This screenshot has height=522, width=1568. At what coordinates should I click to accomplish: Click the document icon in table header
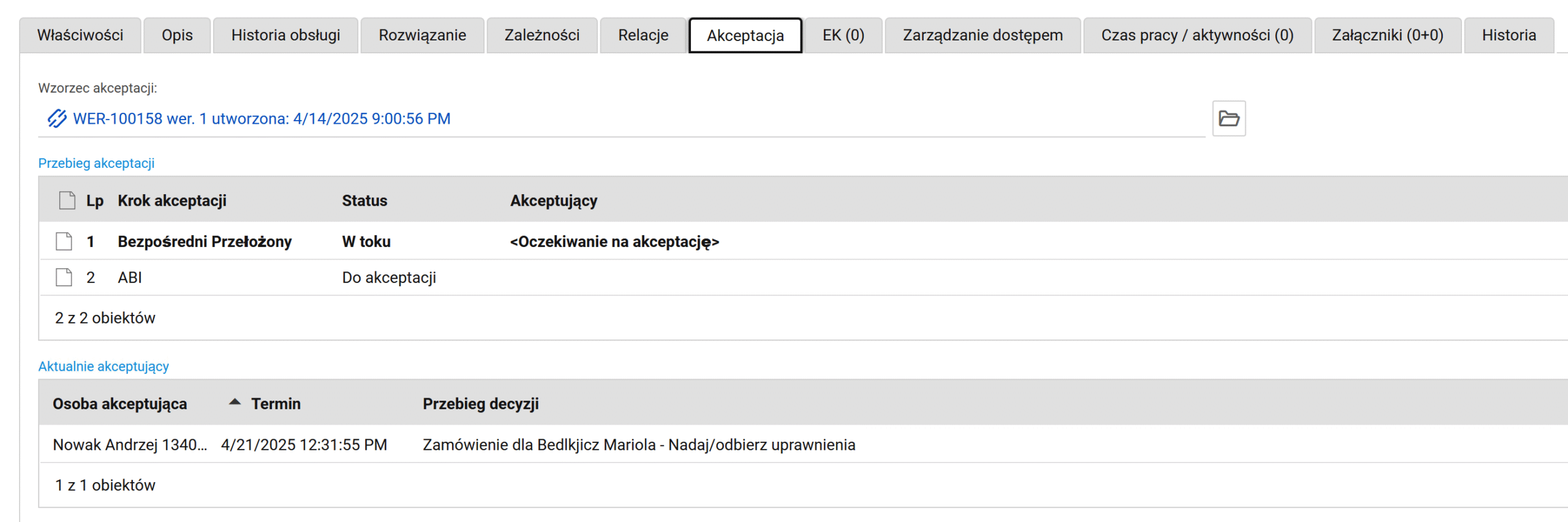pyautogui.click(x=67, y=200)
